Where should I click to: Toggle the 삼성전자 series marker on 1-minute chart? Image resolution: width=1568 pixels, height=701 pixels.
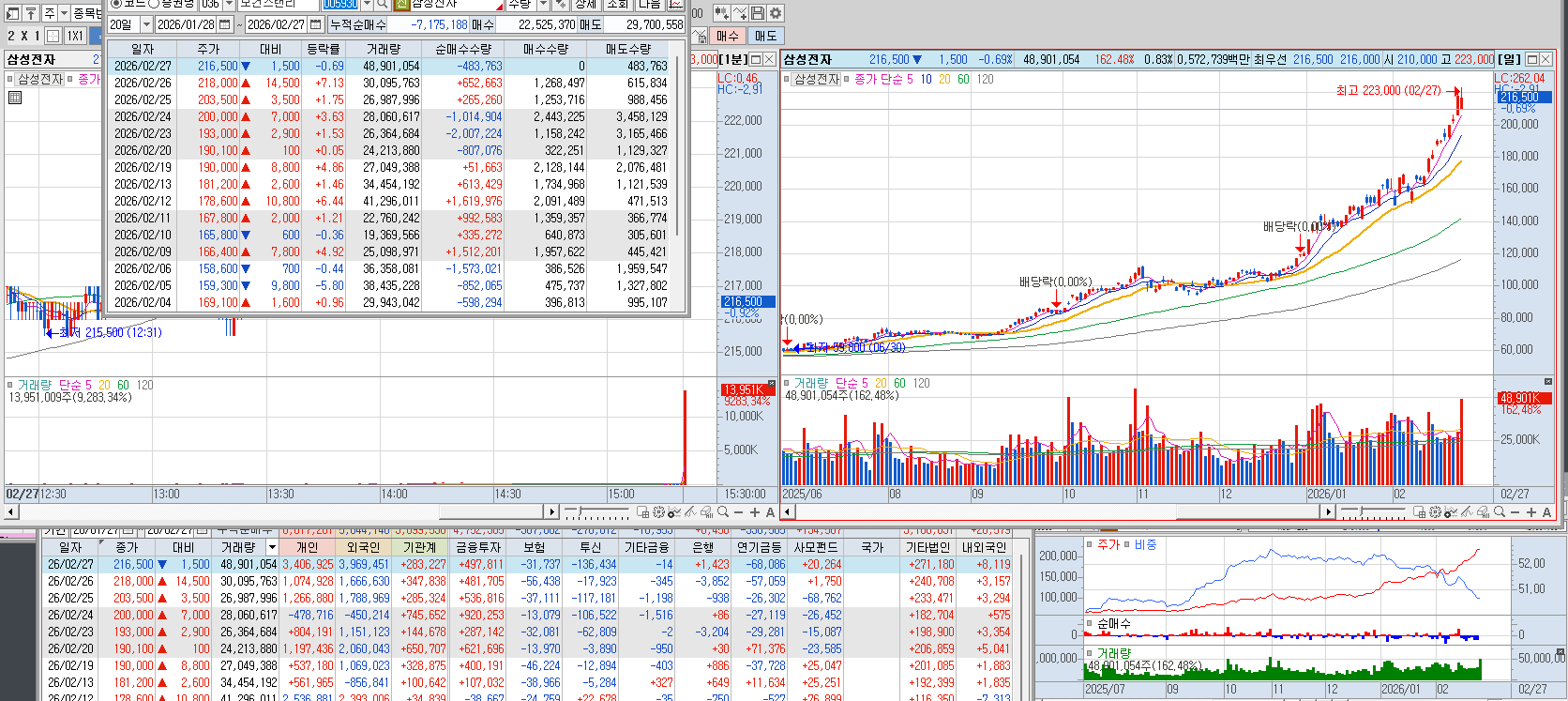pos(10,79)
